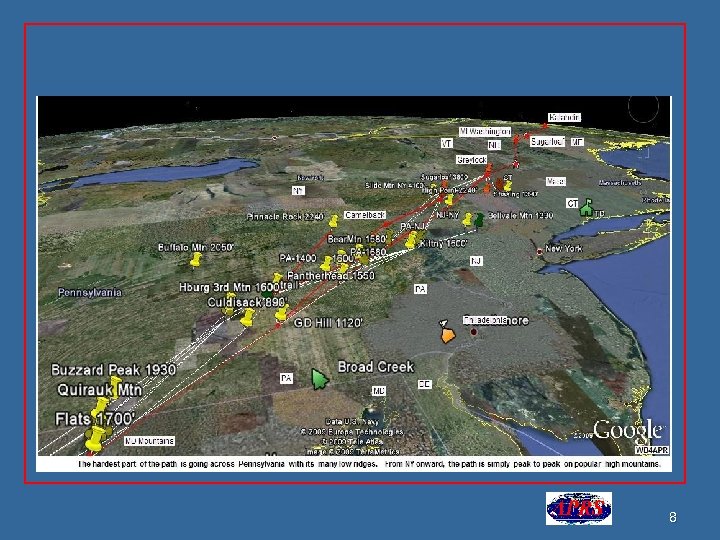Click the Pinnacle Rock 2240 label text
Screen dimensions: 720x540
coord(285,217)
